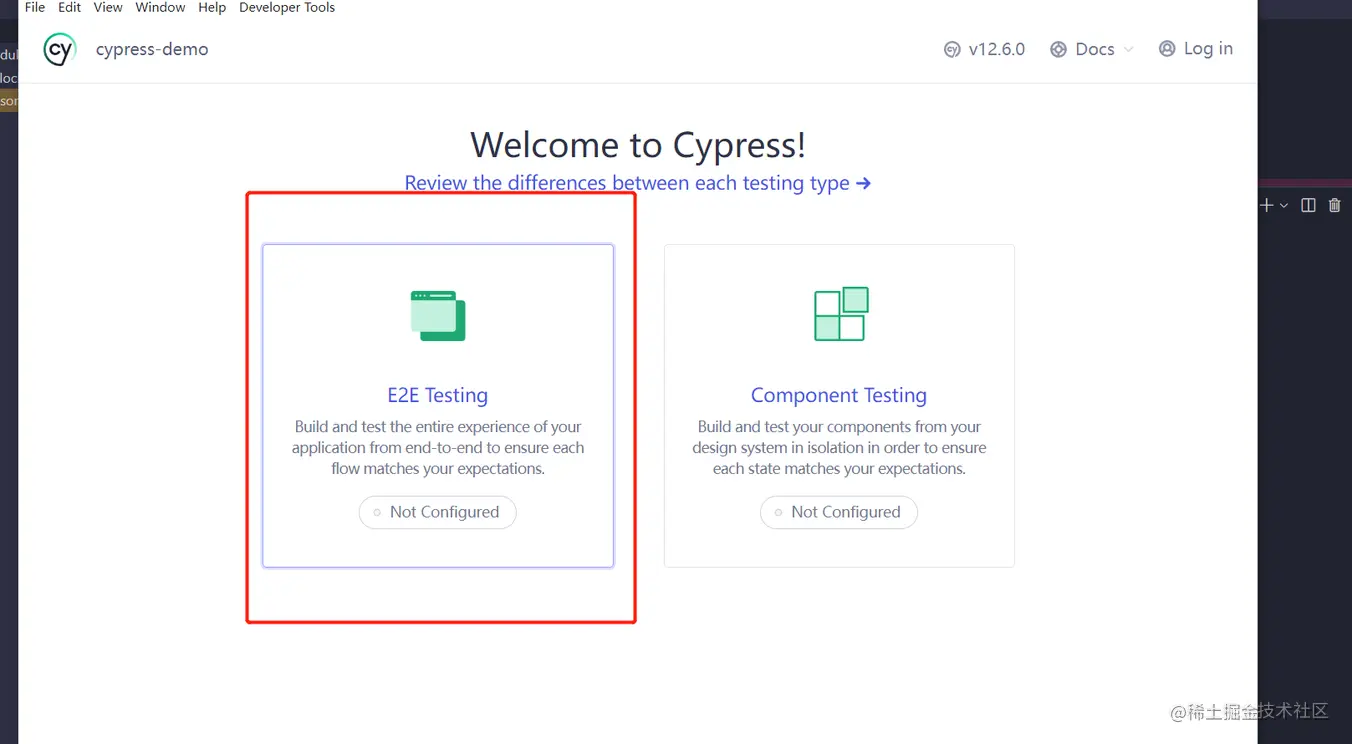
Task: Open the differences between testing types link
Action: (638, 183)
